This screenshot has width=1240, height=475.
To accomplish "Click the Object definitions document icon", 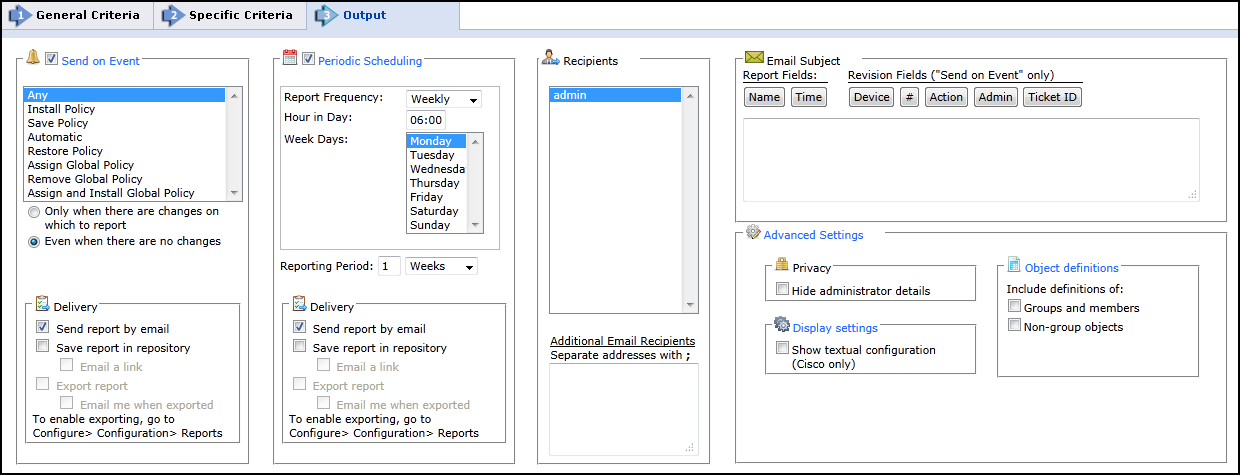I will click(1014, 265).
